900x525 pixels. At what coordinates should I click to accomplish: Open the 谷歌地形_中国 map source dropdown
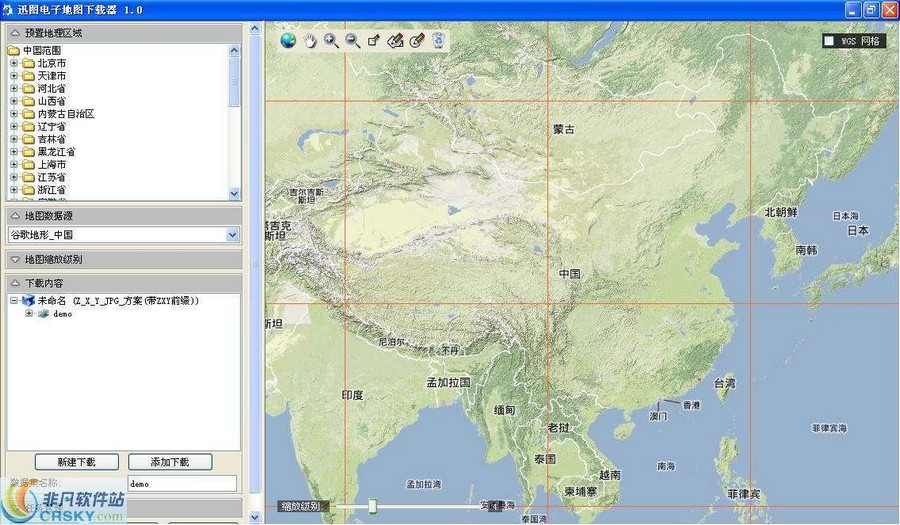click(x=232, y=235)
